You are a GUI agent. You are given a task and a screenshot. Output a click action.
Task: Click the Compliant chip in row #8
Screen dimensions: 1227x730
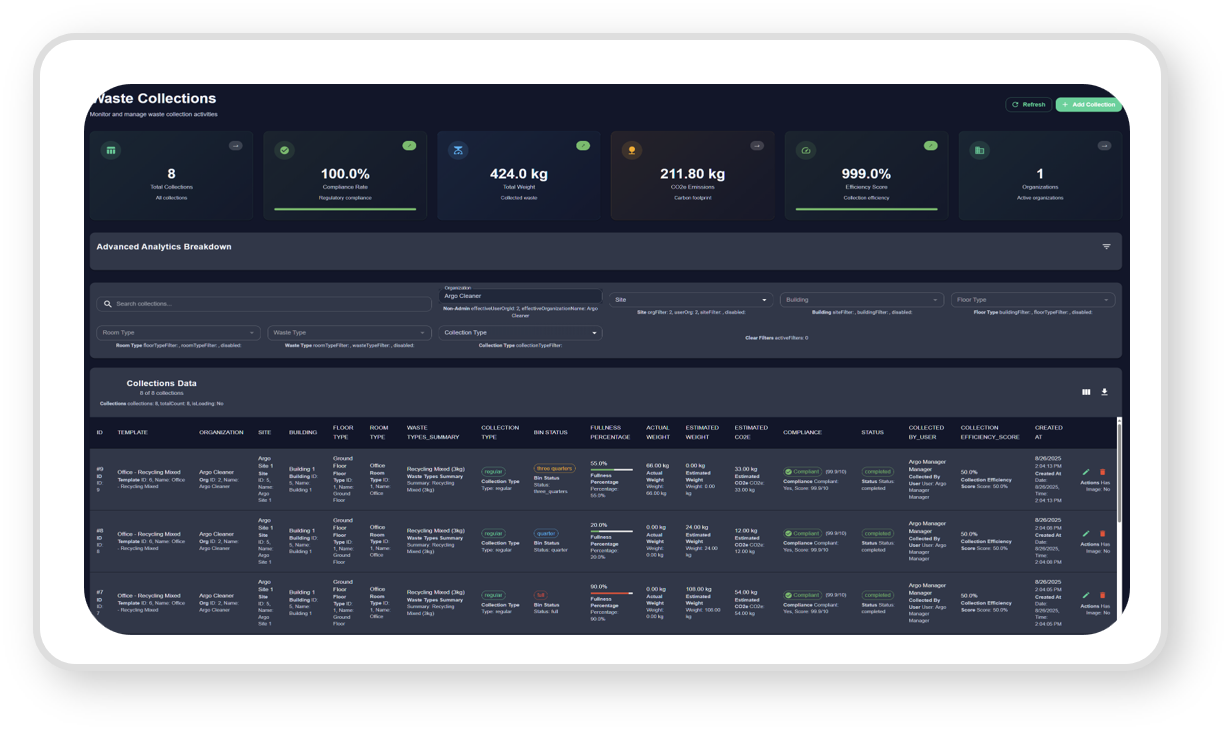pyautogui.click(x=802, y=533)
